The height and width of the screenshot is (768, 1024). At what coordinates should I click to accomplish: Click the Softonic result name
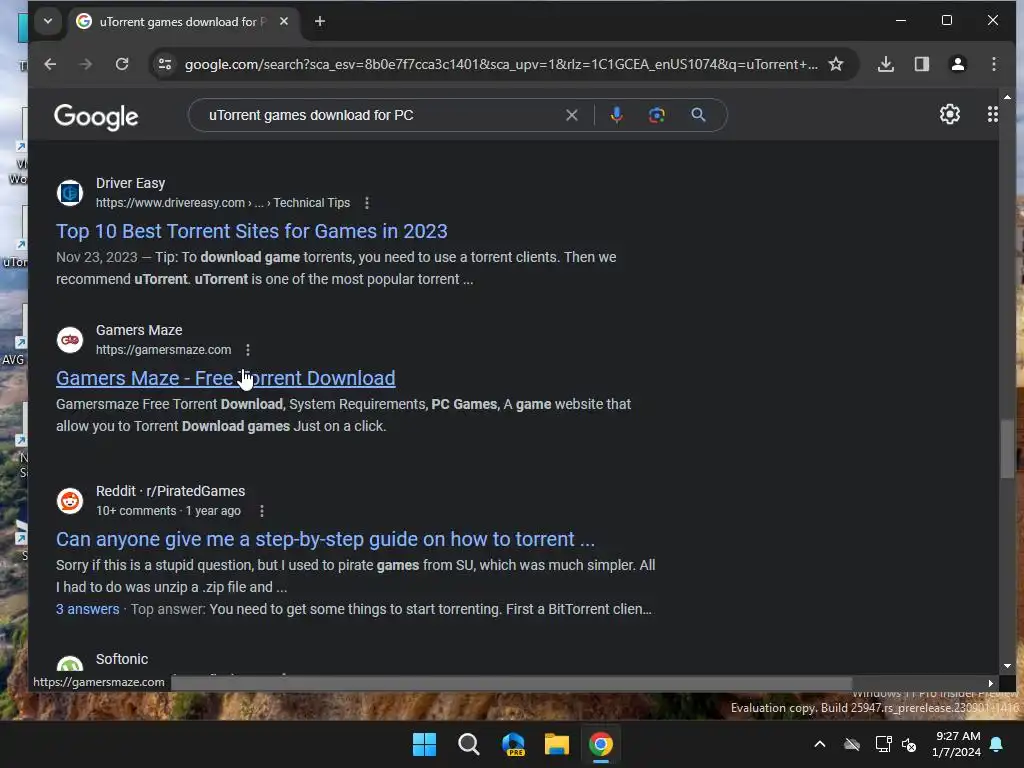pyautogui.click(x=122, y=659)
